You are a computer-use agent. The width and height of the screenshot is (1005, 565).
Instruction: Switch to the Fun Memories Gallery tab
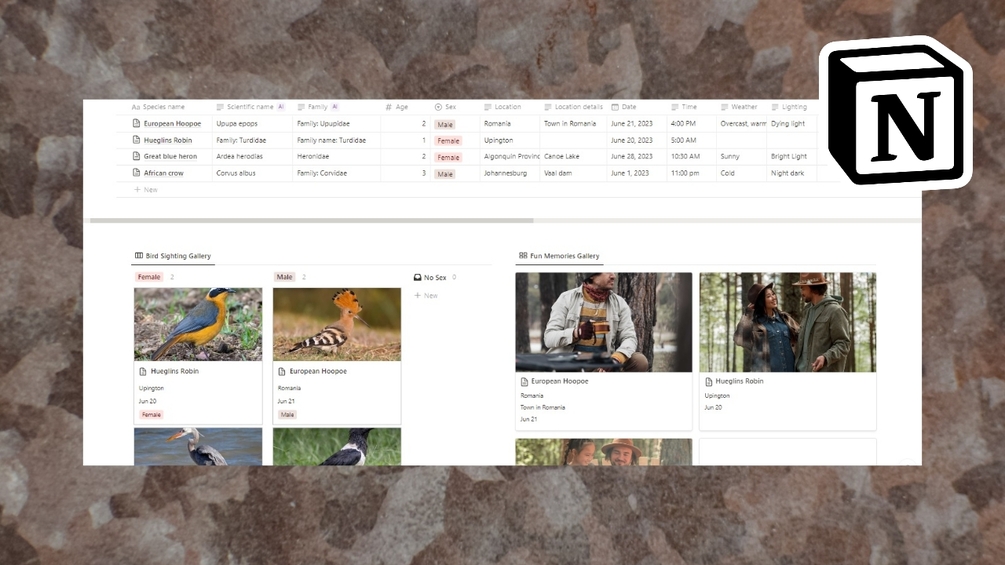click(559, 256)
